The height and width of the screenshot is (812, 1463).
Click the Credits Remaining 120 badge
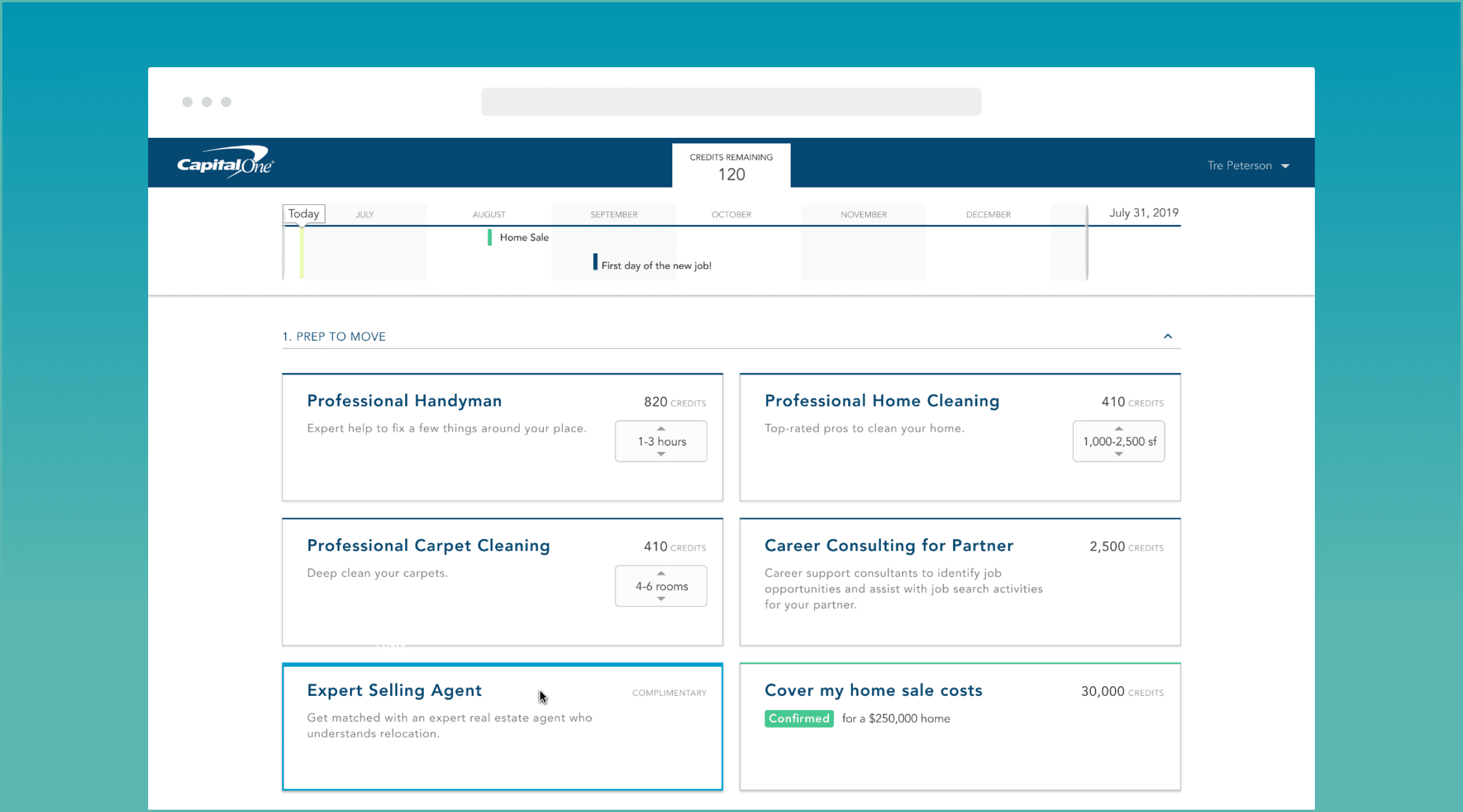(x=731, y=166)
